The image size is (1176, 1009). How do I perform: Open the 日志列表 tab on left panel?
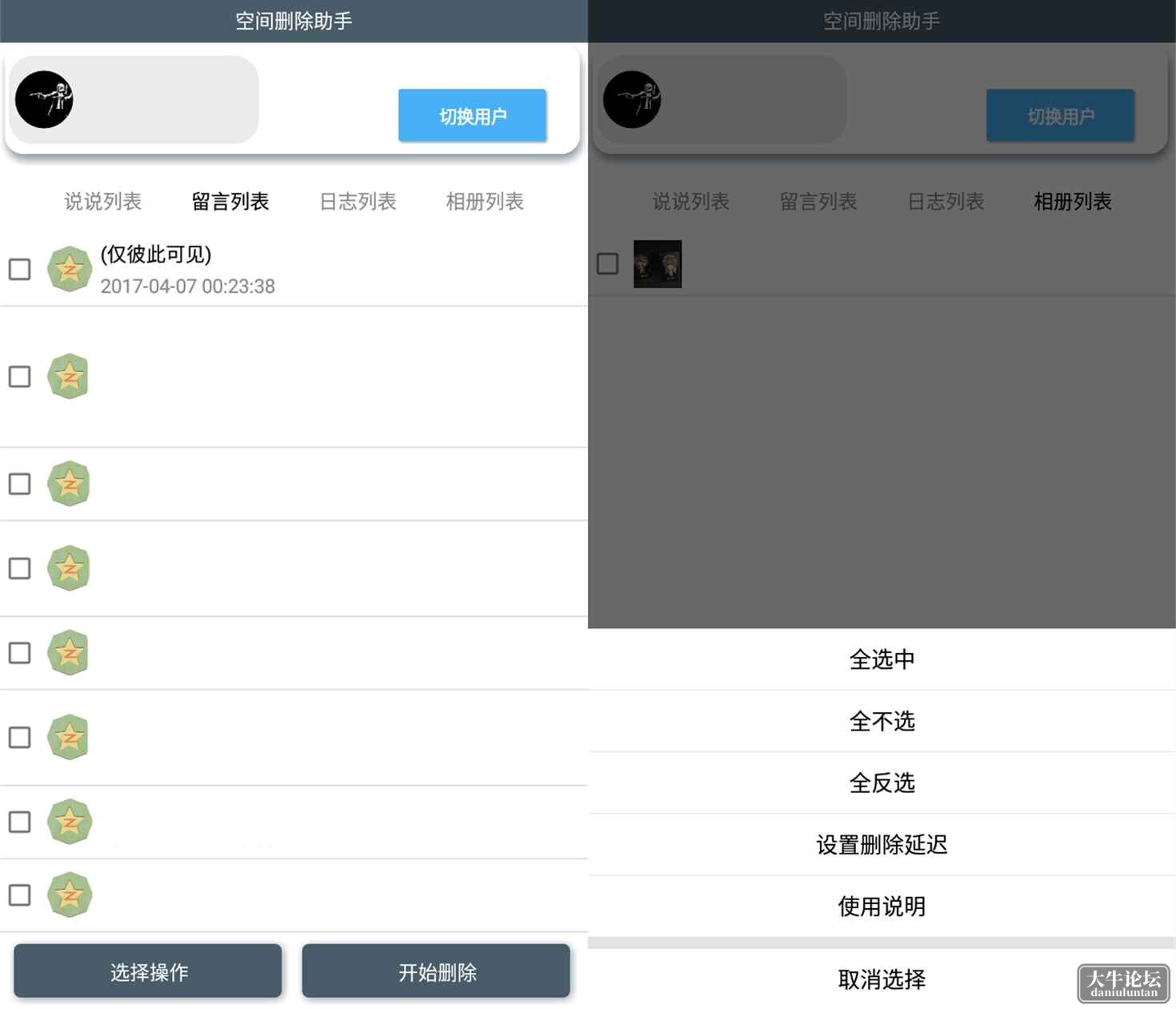point(358,201)
